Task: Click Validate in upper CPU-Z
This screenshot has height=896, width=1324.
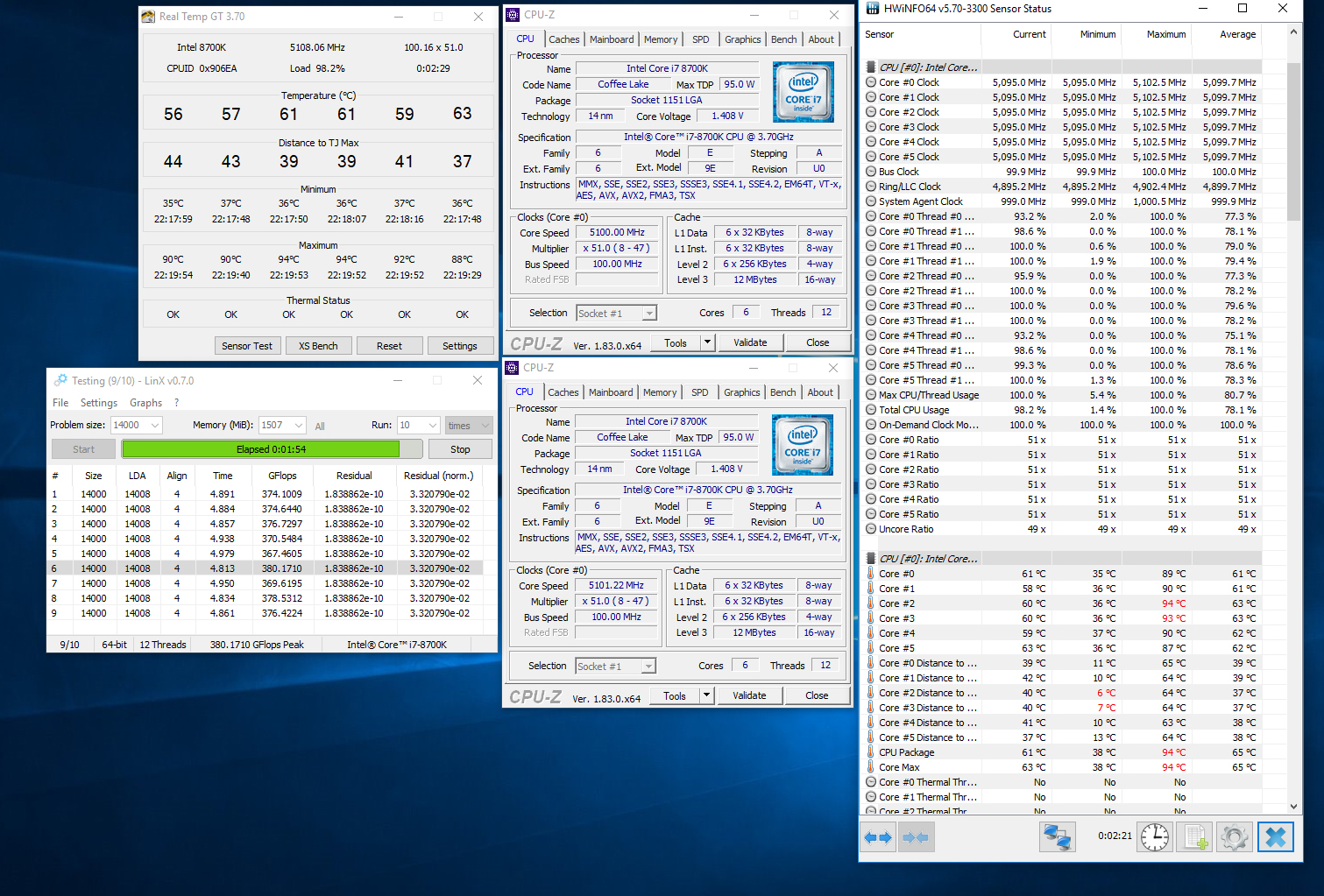Action: 750,342
